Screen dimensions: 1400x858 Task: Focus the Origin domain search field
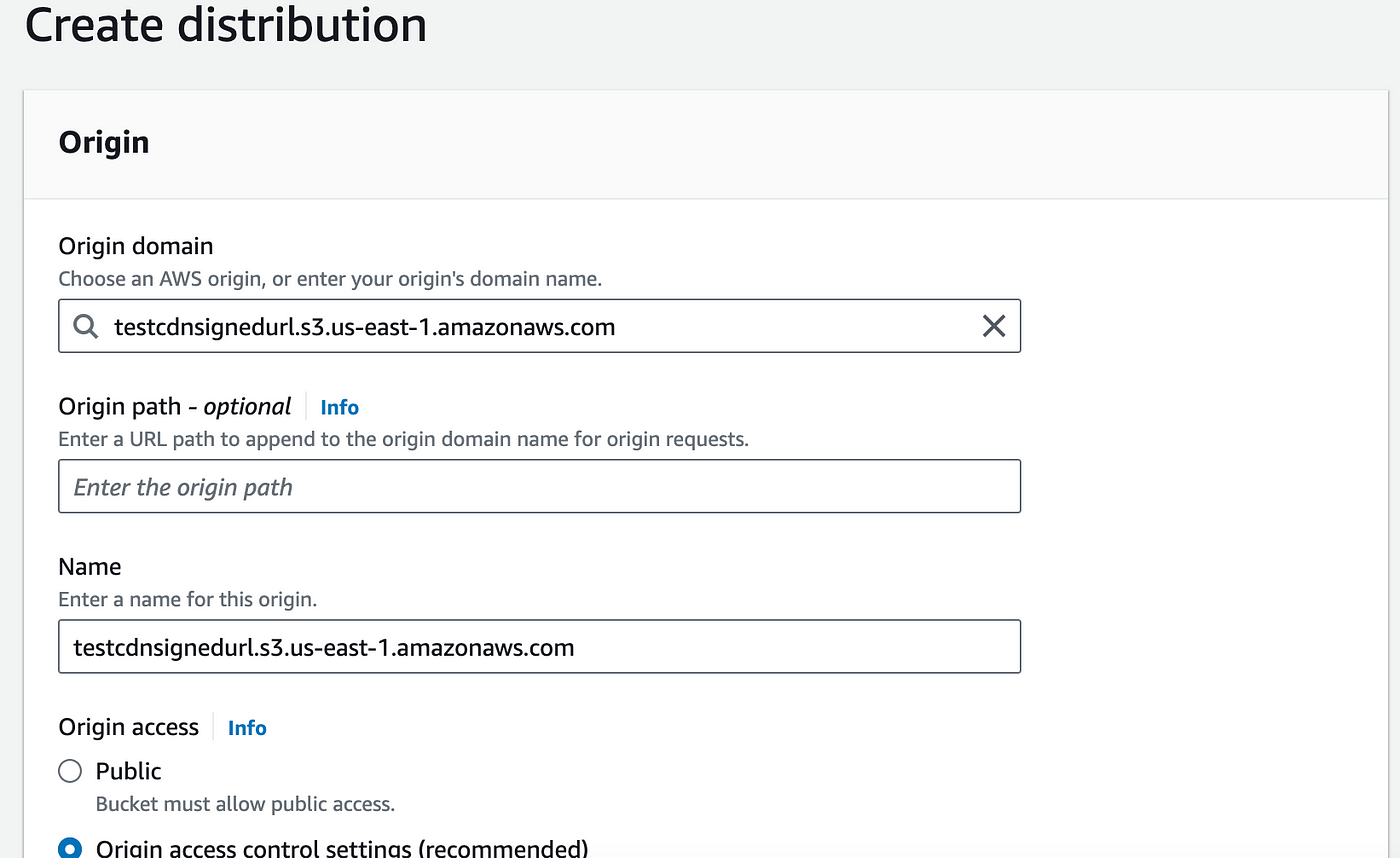tap(539, 326)
